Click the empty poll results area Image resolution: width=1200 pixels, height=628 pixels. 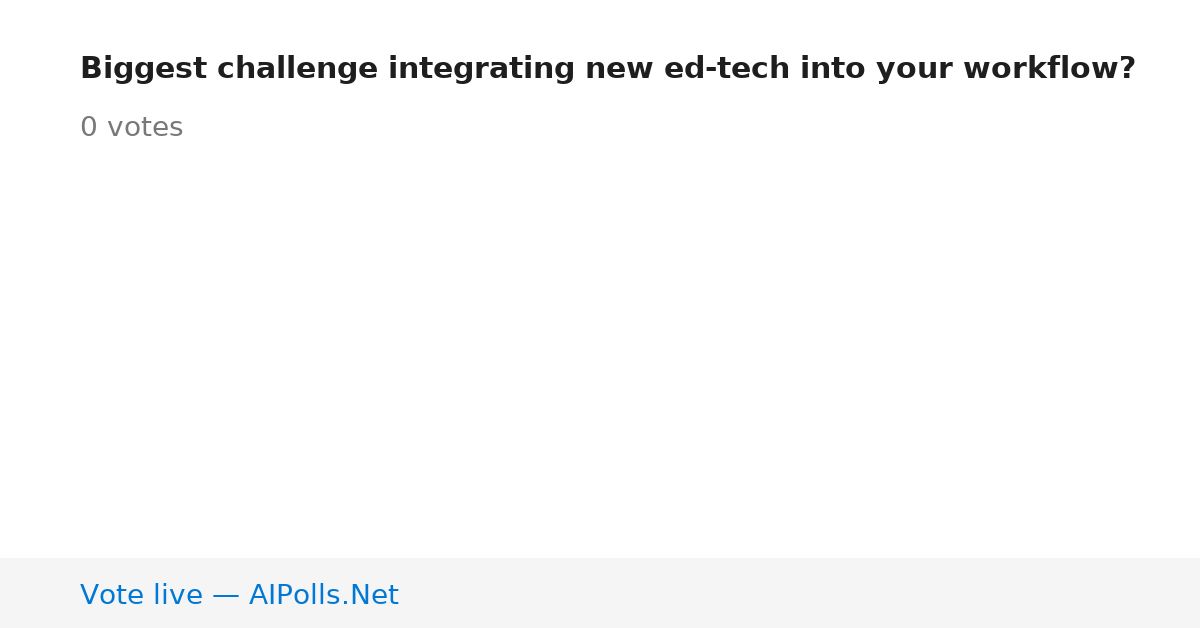coord(600,350)
